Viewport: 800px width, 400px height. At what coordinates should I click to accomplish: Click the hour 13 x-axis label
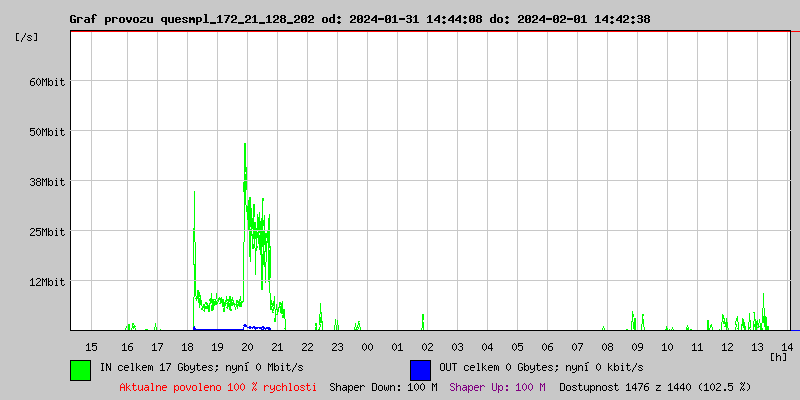757,346
